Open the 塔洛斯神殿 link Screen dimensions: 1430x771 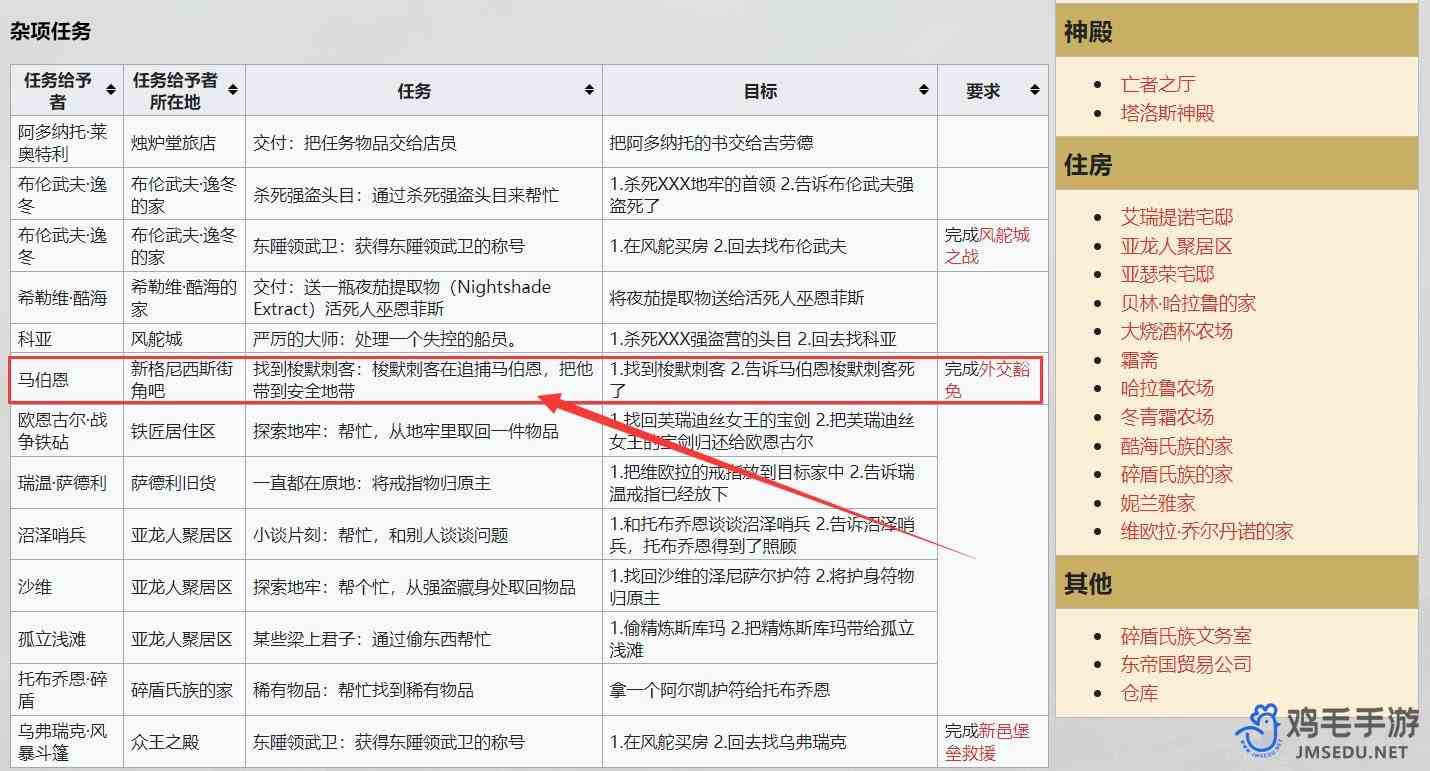[1167, 113]
